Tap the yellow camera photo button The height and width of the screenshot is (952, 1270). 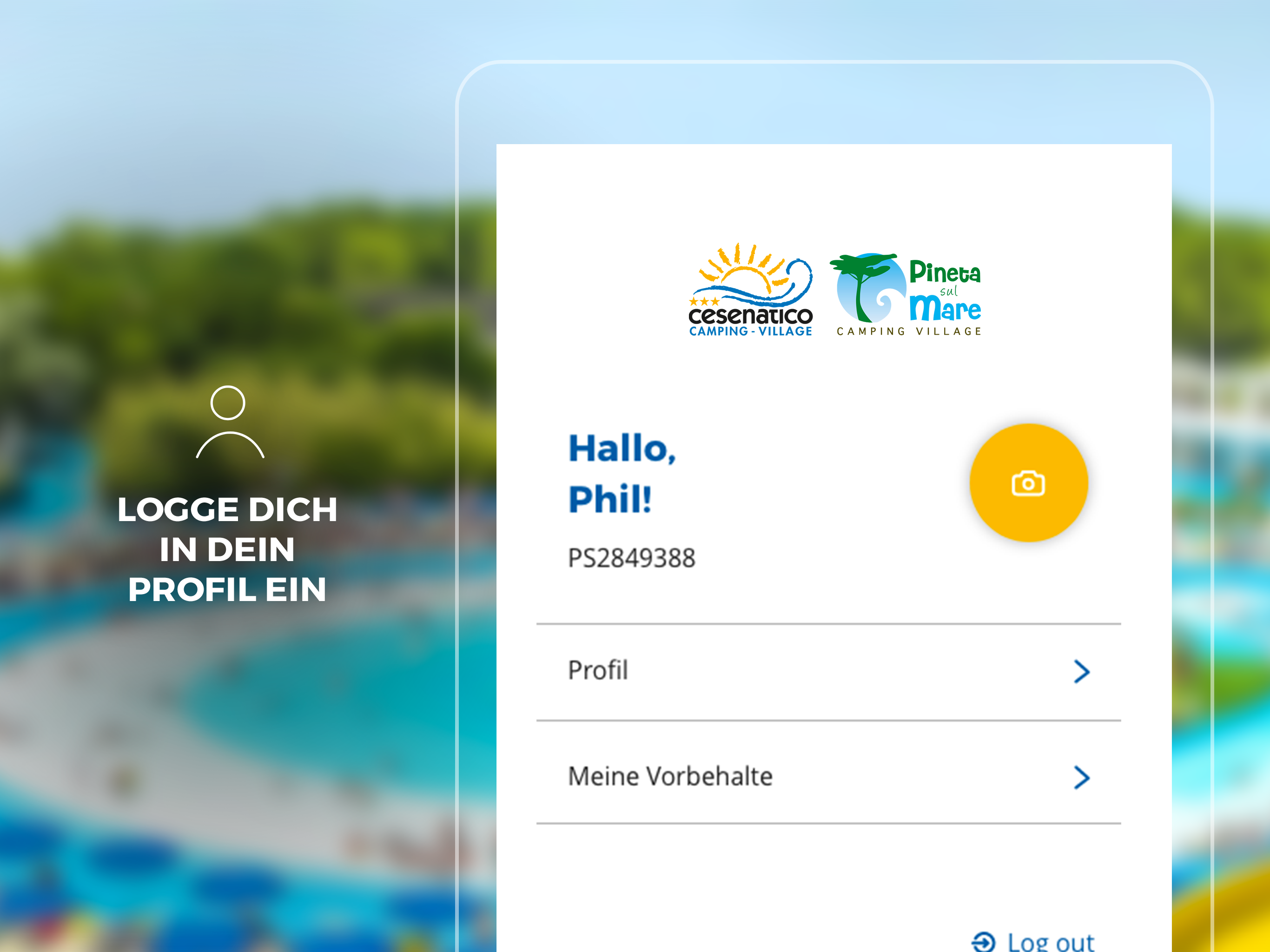[x=1028, y=483]
